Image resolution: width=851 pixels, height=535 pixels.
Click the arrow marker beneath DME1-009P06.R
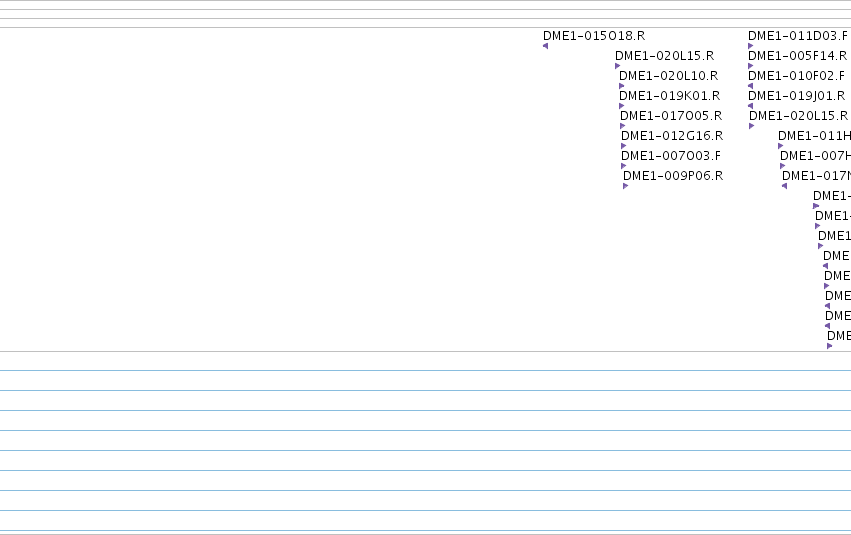click(626, 186)
